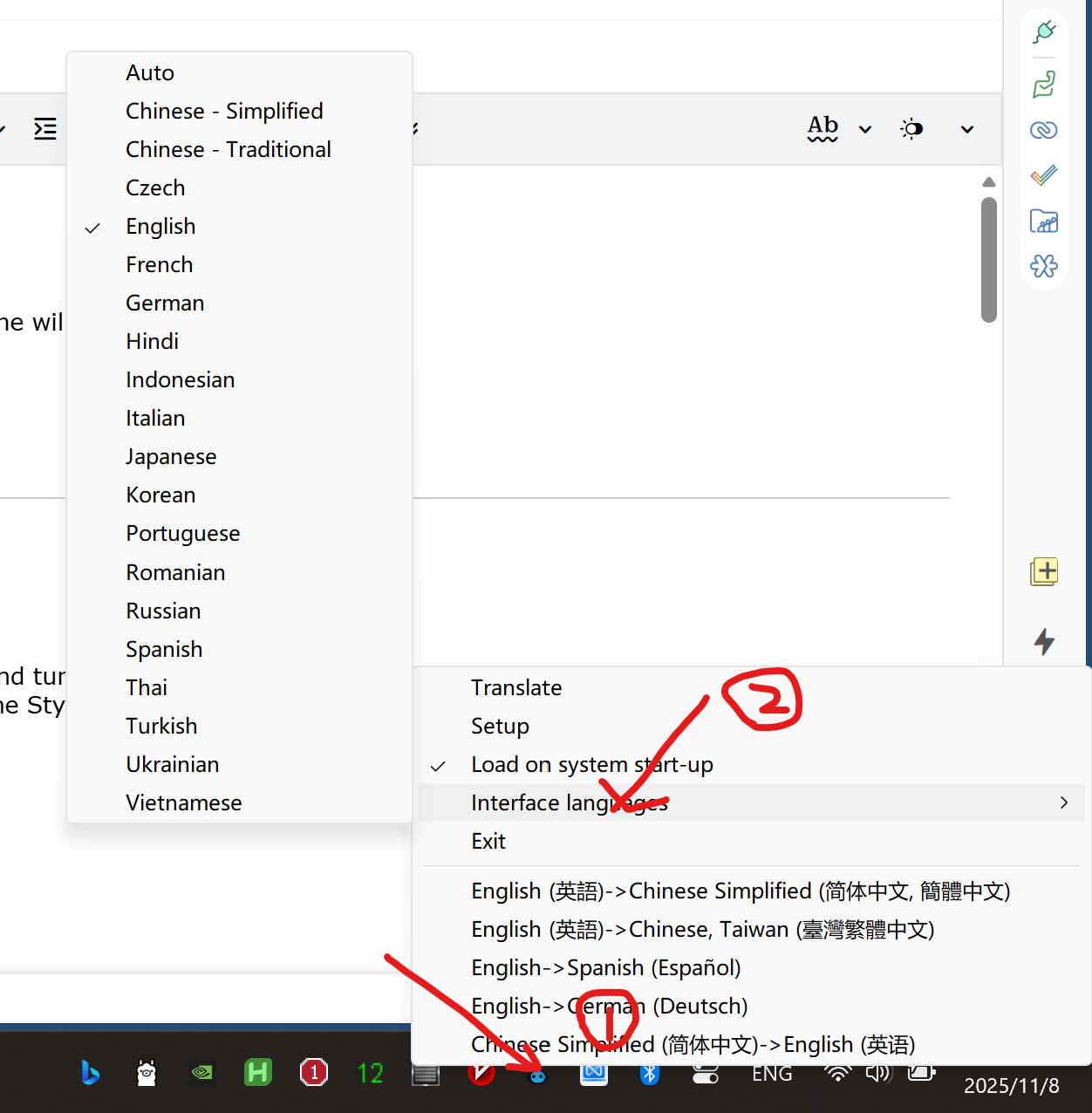The image size is (1092, 1113).
Task: Click the yellow add-note plus icon
Action: 1044,572
